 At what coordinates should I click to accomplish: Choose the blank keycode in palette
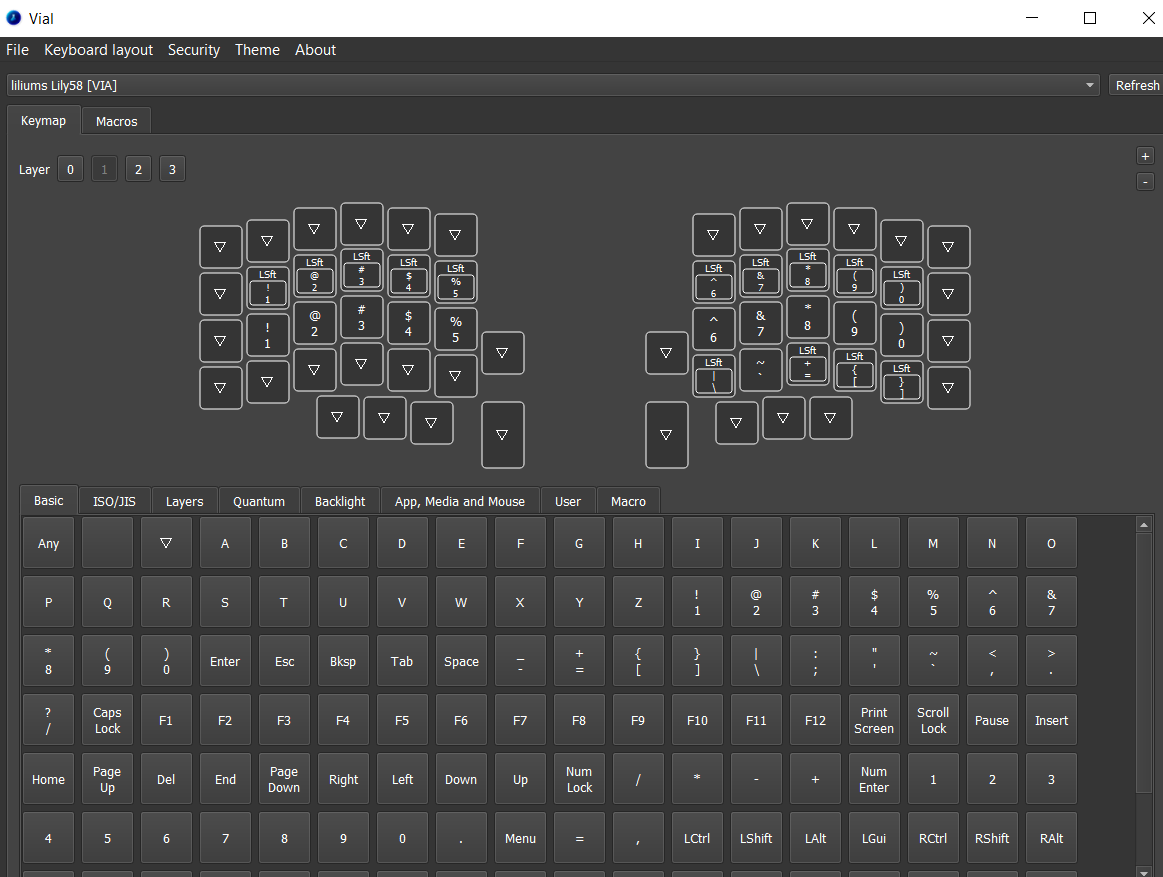coord(108,544)
